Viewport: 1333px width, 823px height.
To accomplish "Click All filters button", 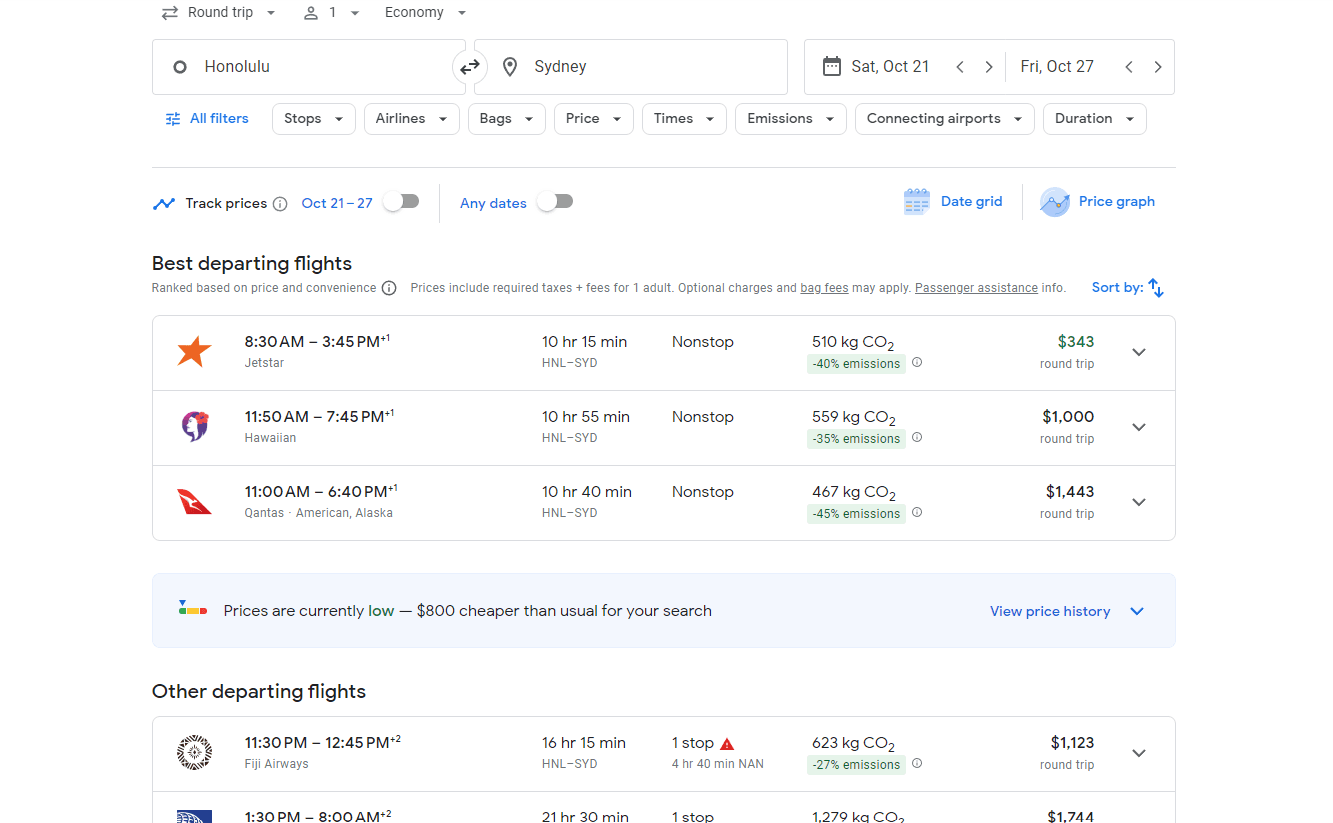I will tap(207, 119).
